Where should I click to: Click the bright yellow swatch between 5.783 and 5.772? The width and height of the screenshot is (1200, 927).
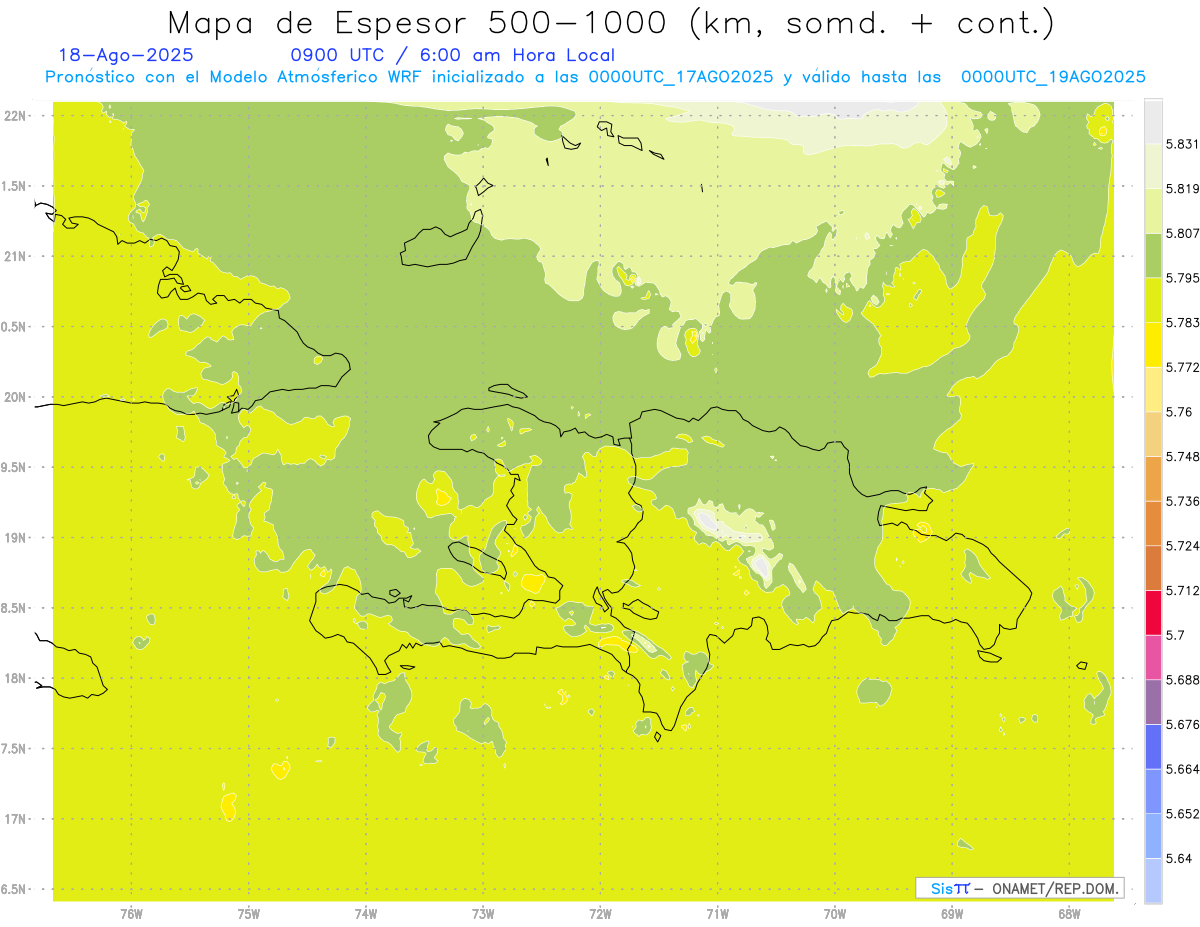click(1153, 344)
